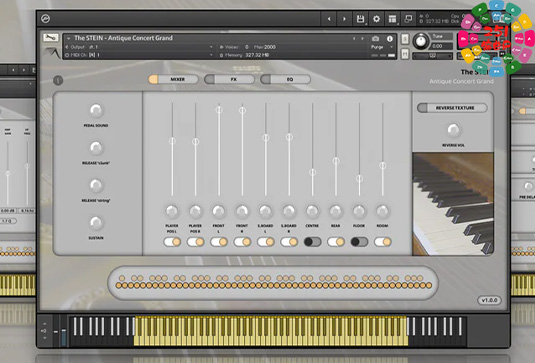Image resolution: width=535 pixels, height=363 pixels.
Task: Click the Room pan knob
Action: 382,211
